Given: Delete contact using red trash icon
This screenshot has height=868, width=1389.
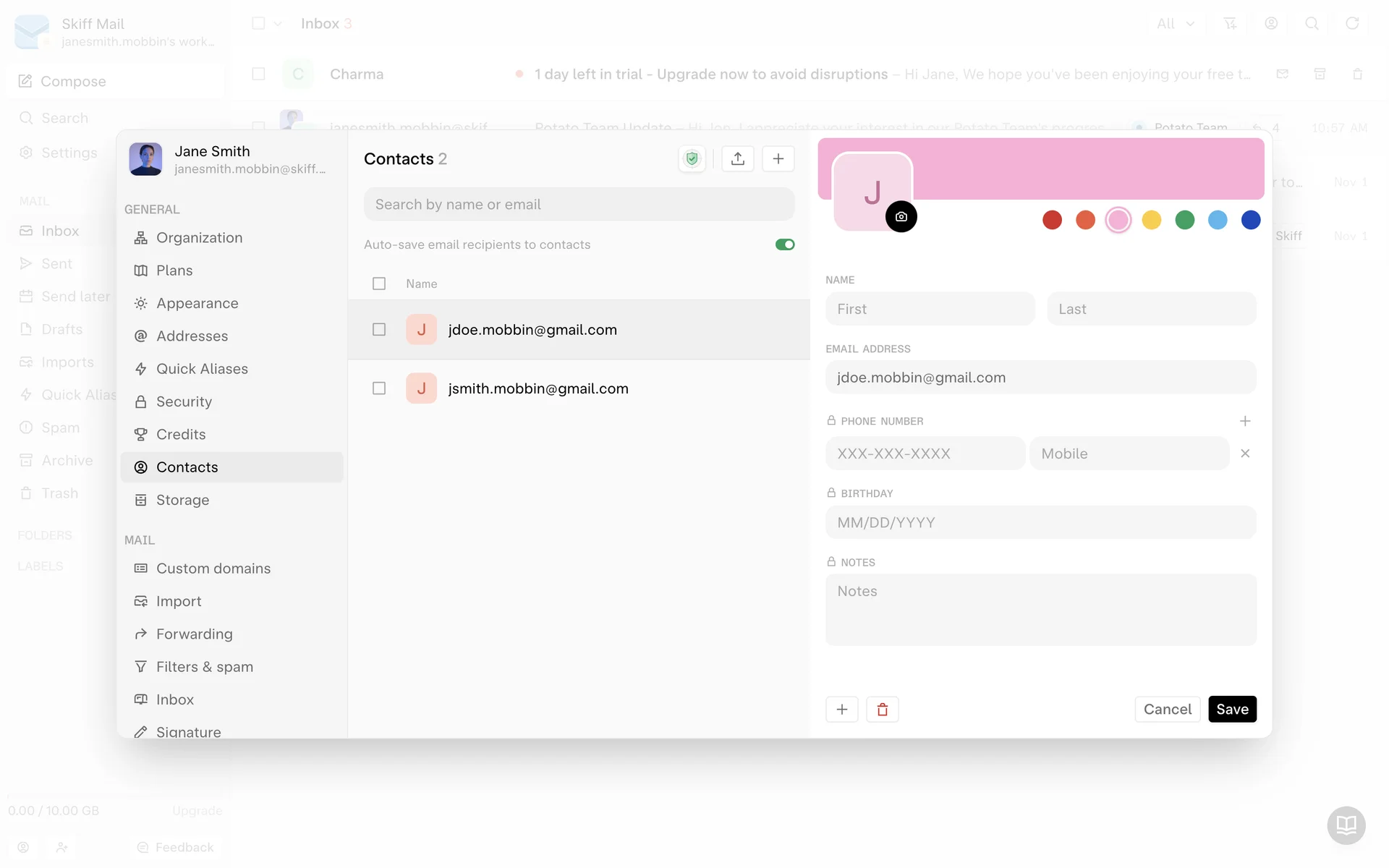Looking at the screenshot, I should 882,710.
